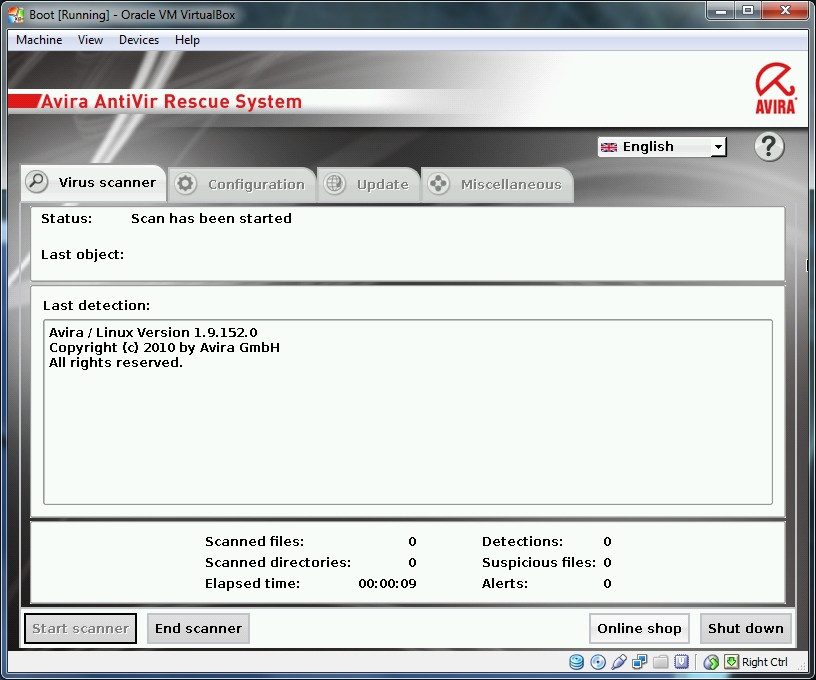Click the Avira umbrella logo
816x680 pixels.
coord(775,88)
